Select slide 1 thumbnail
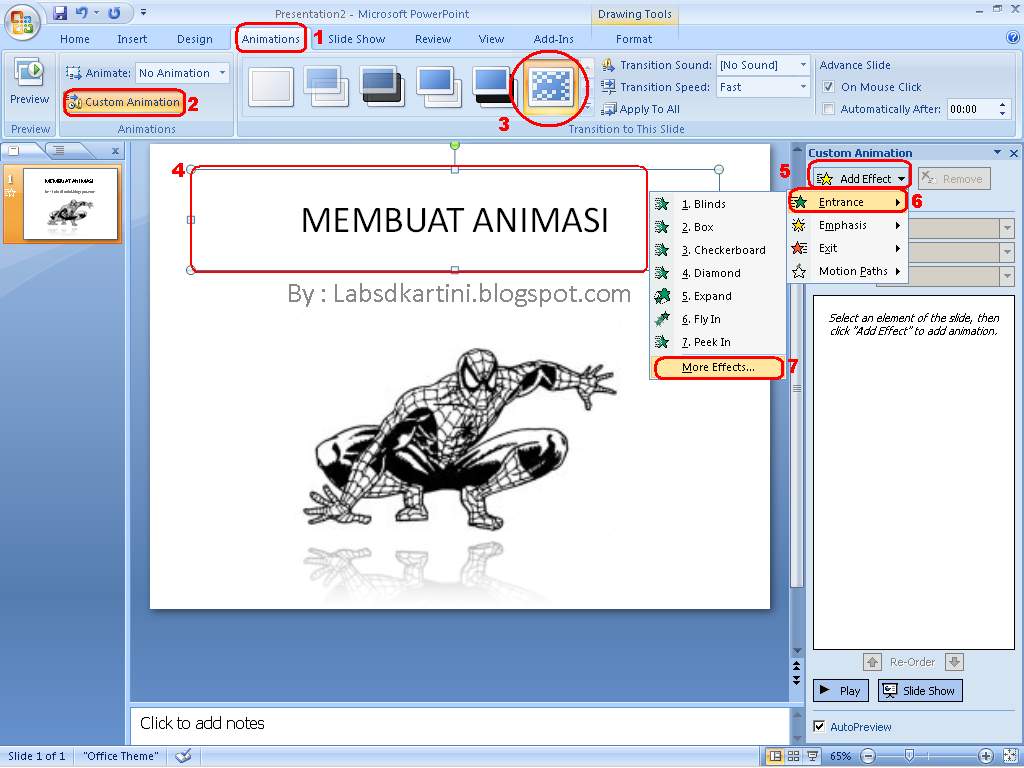 [71, 204]
